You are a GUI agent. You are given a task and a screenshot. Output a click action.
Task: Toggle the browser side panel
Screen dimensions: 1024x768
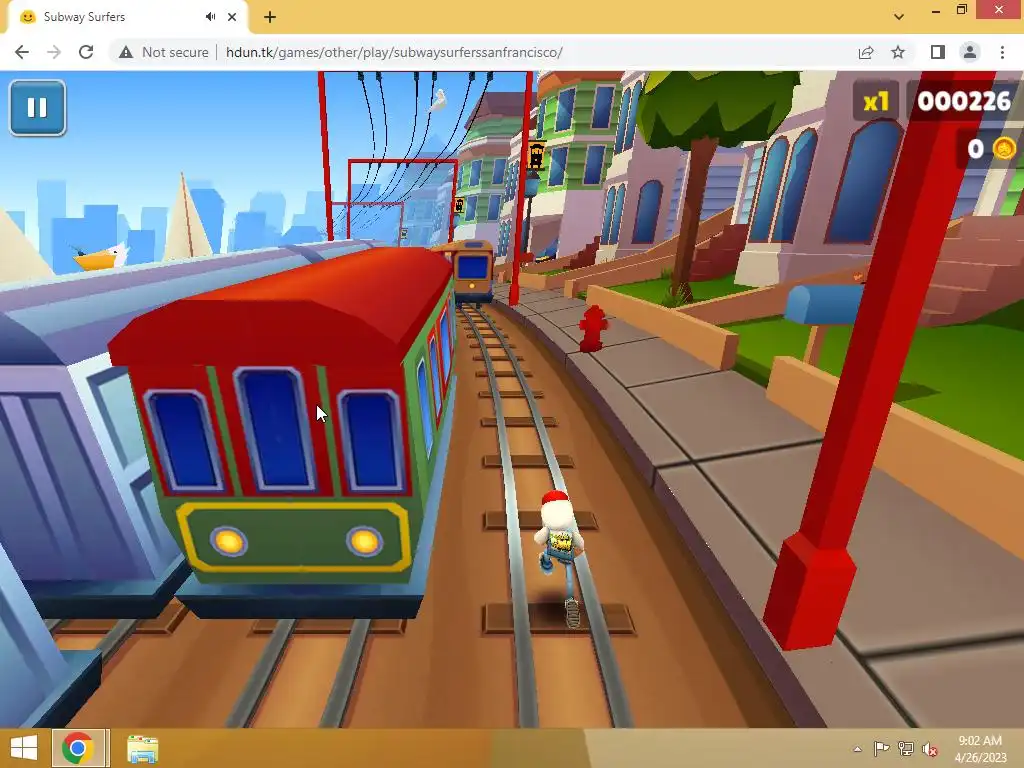coord(938,52)
